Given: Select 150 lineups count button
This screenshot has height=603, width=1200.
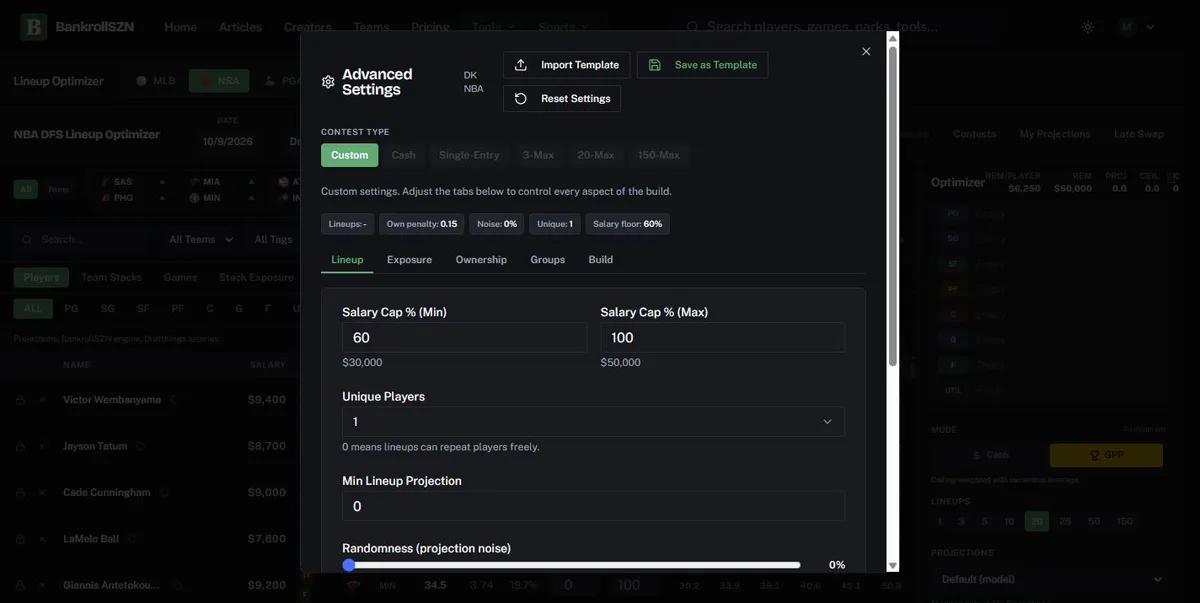Looking at the screenshot, I should pyautogui.click(x=1124, y=521).
